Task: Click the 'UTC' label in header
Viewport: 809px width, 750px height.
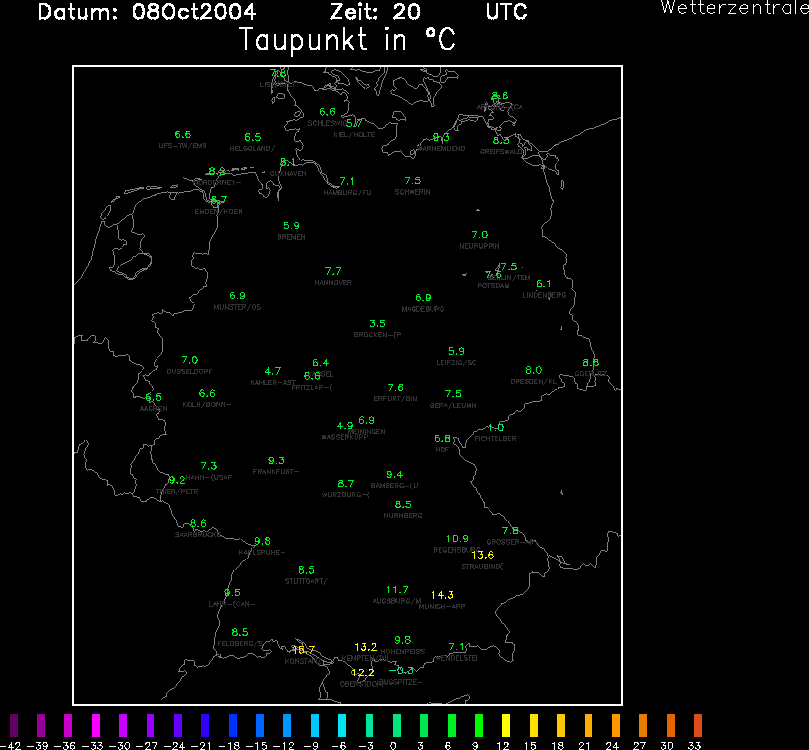Action: (507, 12)
